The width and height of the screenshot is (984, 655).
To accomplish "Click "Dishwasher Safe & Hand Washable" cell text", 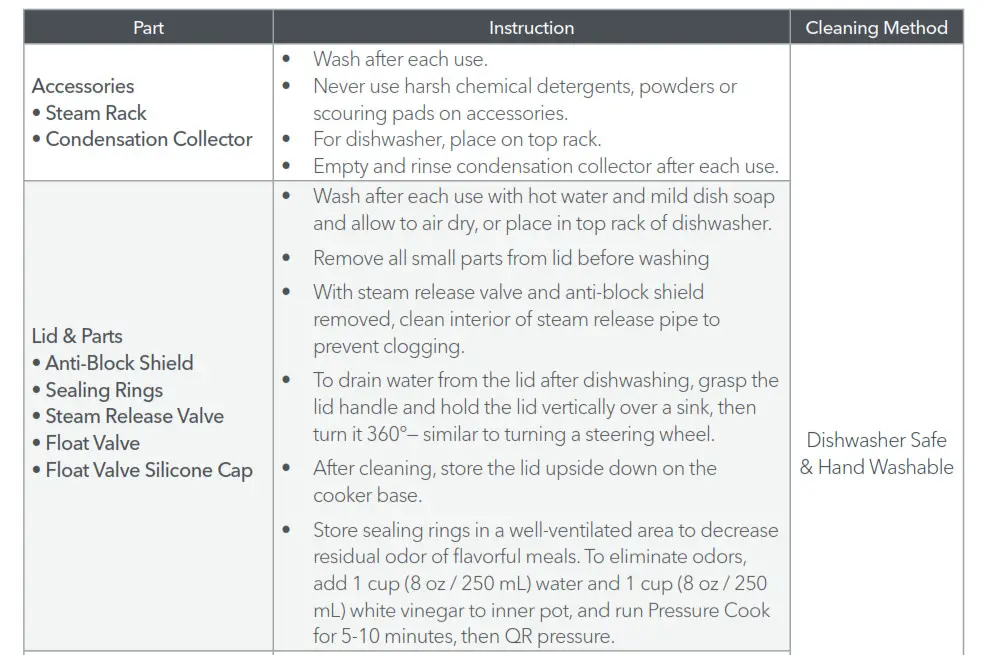I will (876, 453).
